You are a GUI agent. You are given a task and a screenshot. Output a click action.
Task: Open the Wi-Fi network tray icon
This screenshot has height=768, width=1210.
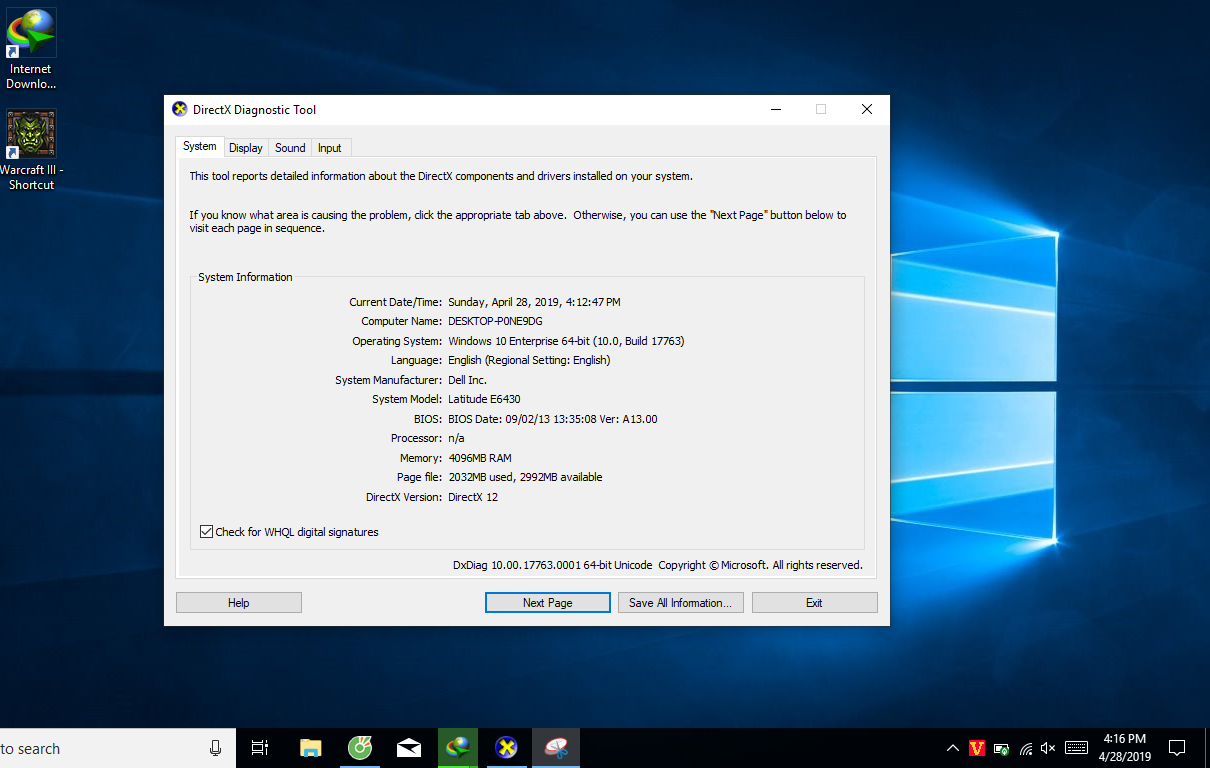click(x=1026, y=748)
